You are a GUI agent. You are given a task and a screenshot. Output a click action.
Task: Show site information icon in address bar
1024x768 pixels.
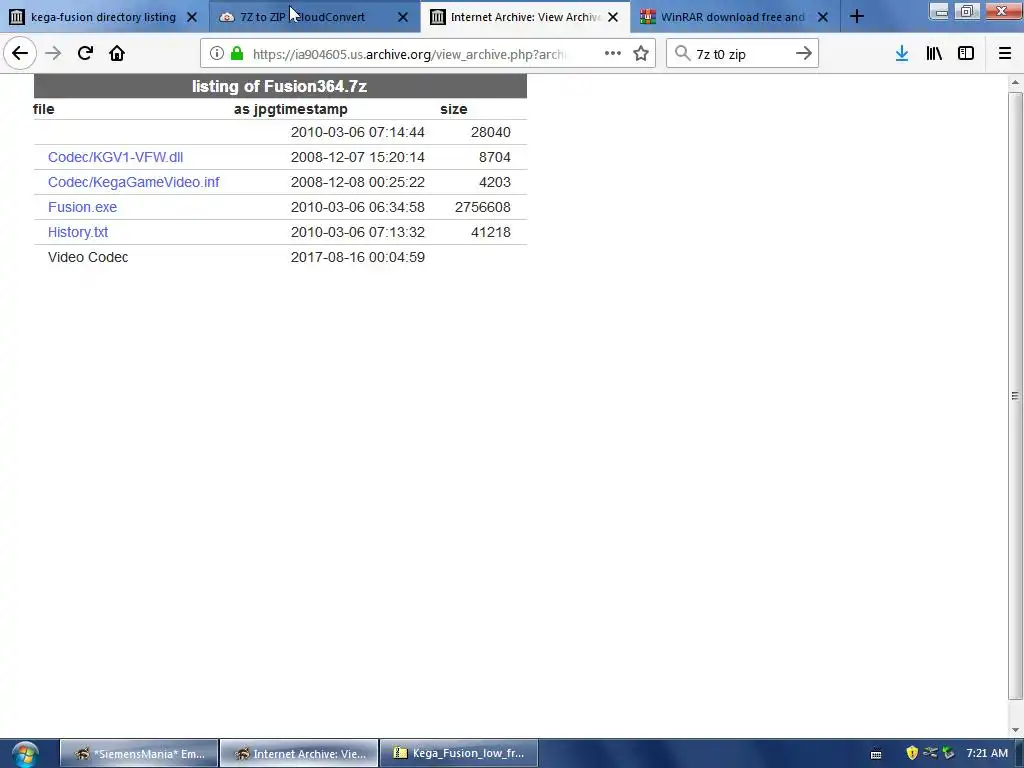click(217, 54)
